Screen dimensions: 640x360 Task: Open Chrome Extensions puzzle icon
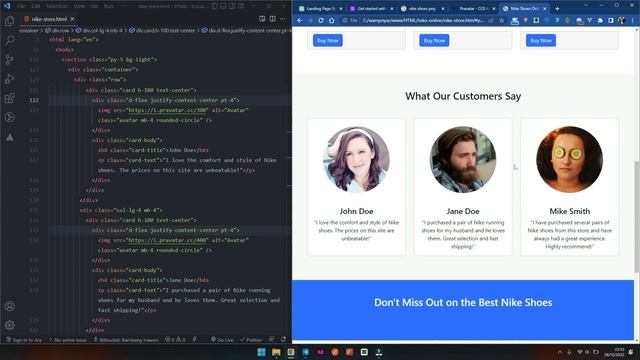[600, 20]
